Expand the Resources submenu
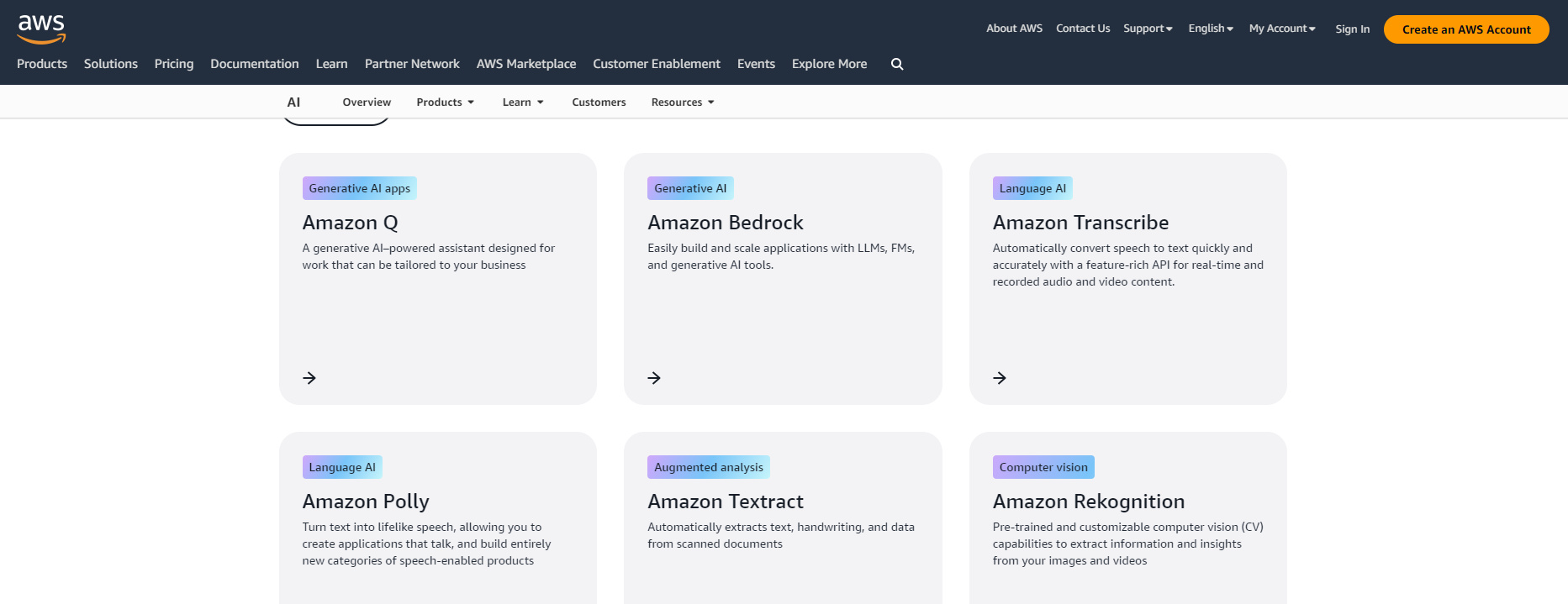The width and height of the screenshot is (1568, 604). (x=683, y=102)
